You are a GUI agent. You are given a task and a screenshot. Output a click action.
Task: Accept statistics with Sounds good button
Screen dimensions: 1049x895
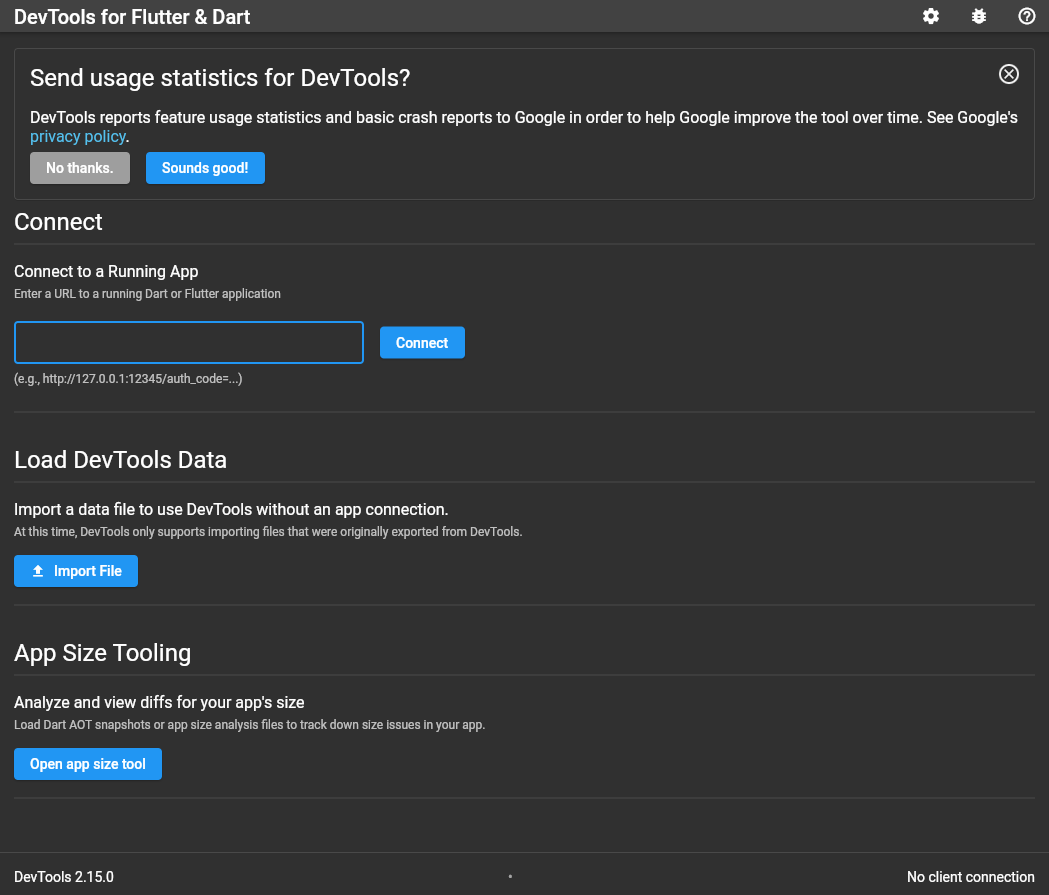click(205, 168)
